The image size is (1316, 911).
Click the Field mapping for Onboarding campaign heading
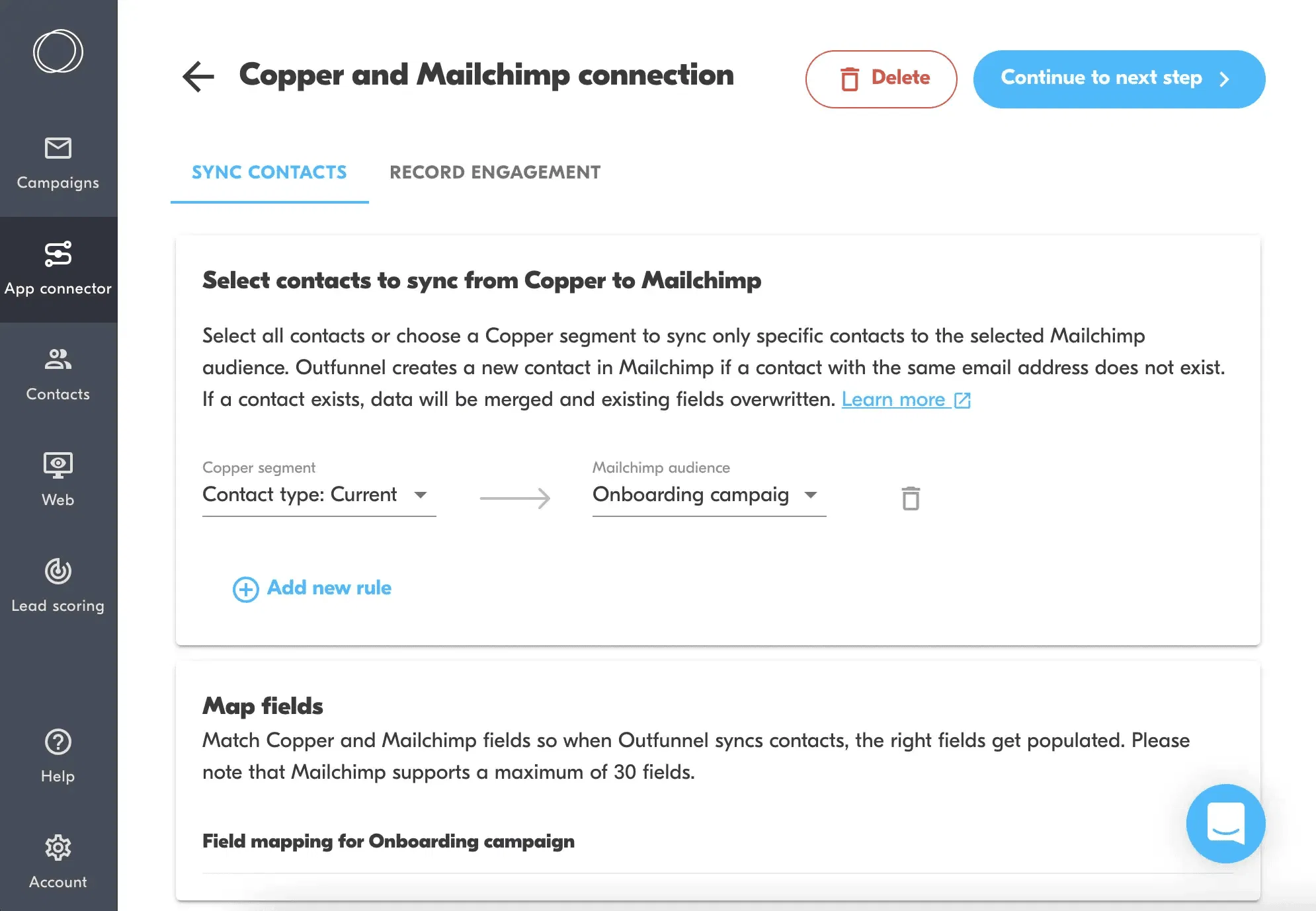click(388, 842)
